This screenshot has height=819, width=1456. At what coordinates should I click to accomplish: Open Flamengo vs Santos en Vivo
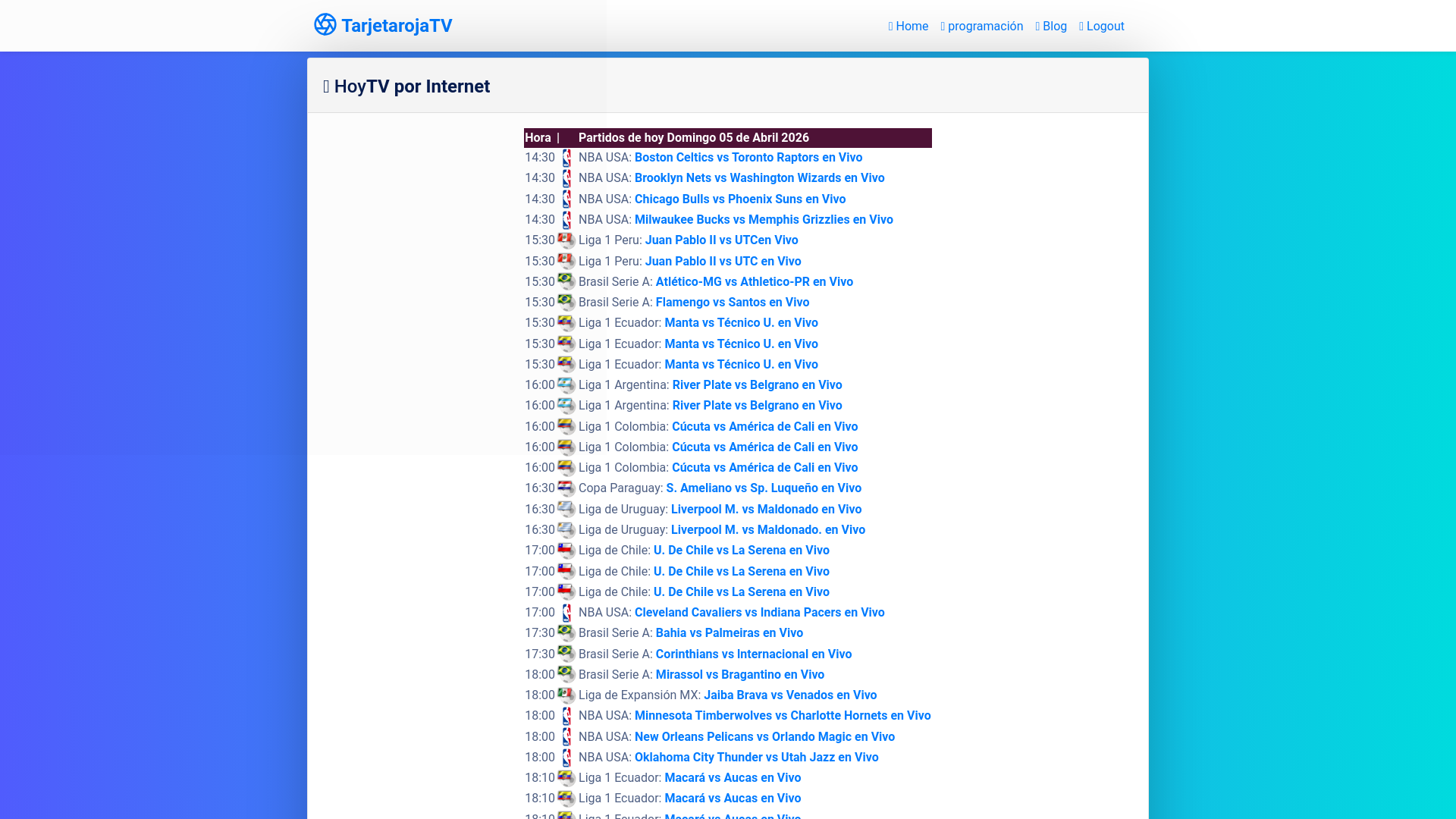[732, 303]
